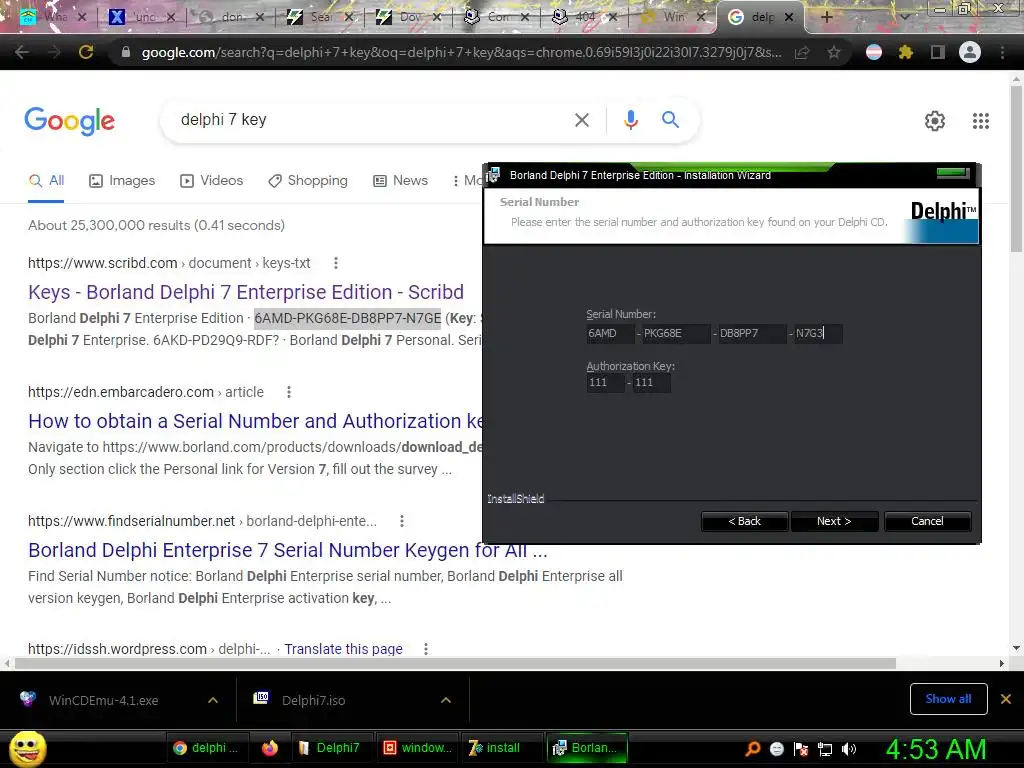
Task: Click into the Google search box
Action: pos(372,120)
